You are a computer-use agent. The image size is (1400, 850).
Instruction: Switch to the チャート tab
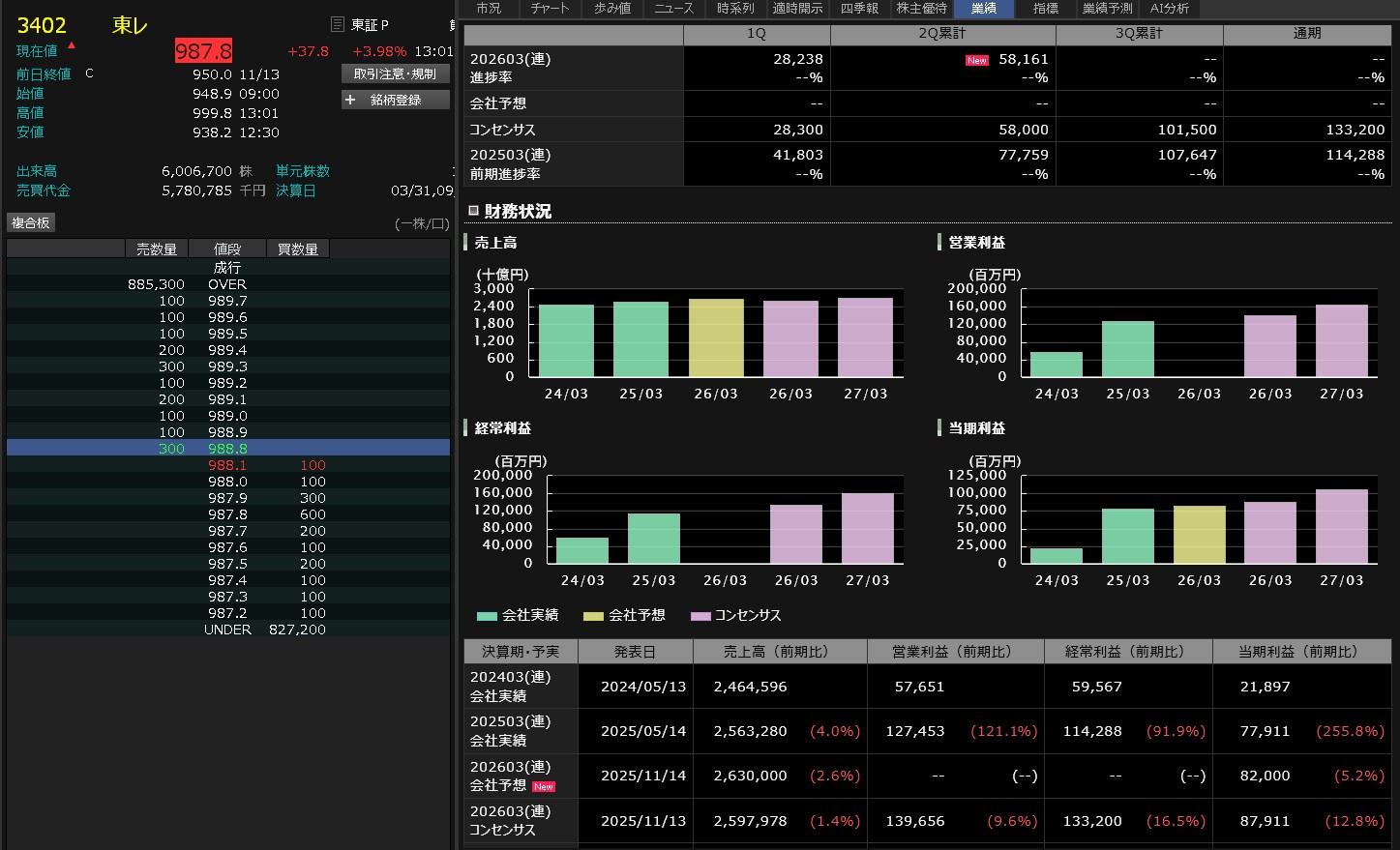pos(551,9)
